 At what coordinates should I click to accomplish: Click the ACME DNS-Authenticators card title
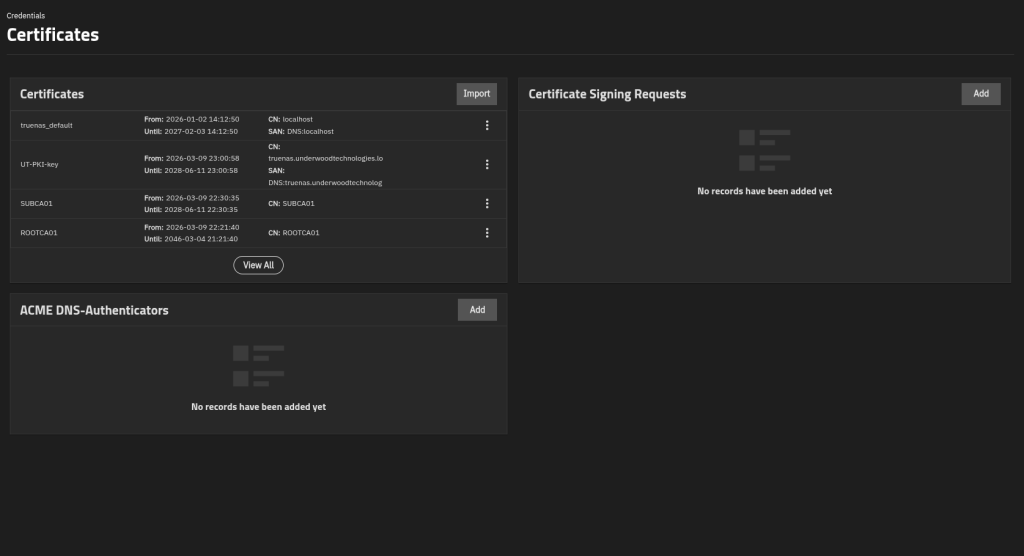point(94,310)
